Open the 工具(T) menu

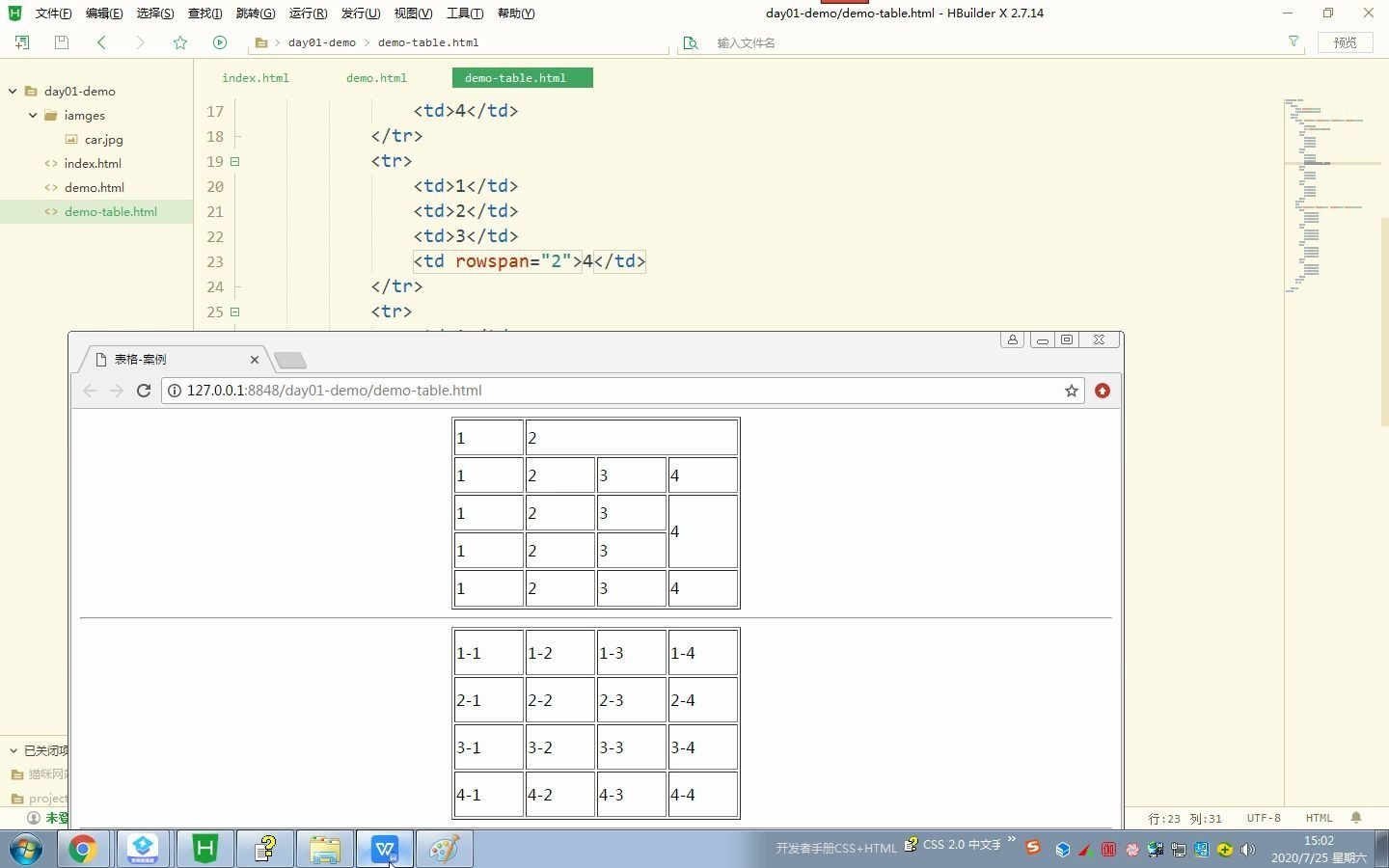[x=465, y=14]
